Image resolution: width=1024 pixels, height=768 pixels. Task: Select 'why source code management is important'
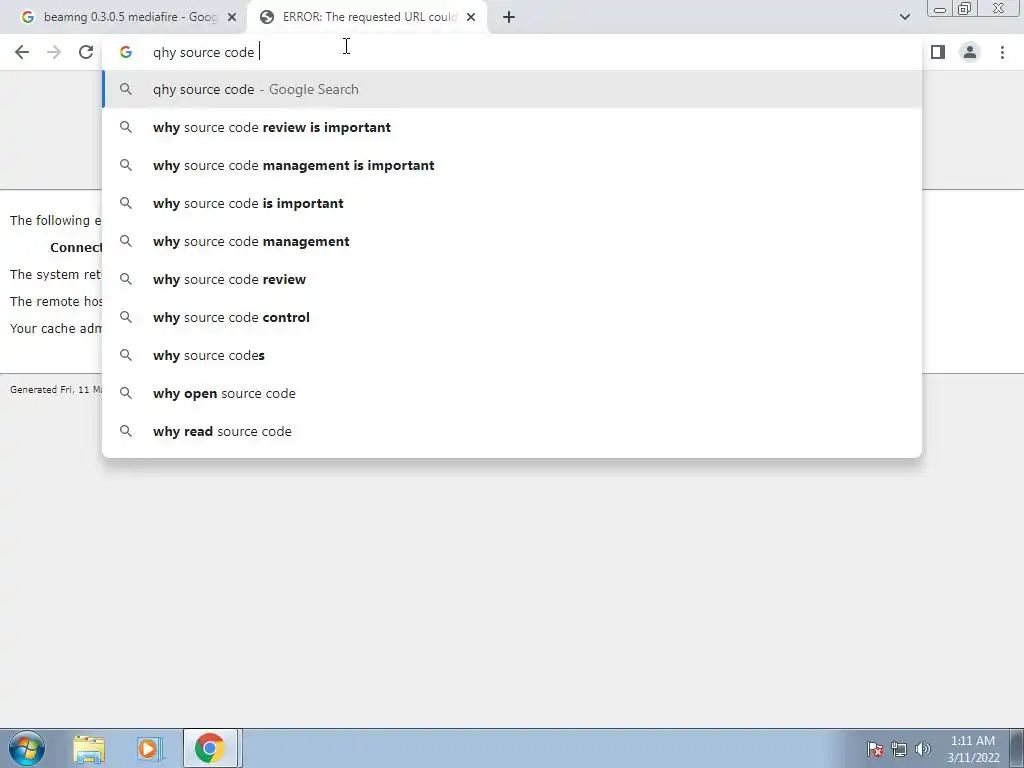[x=512, y=165]
